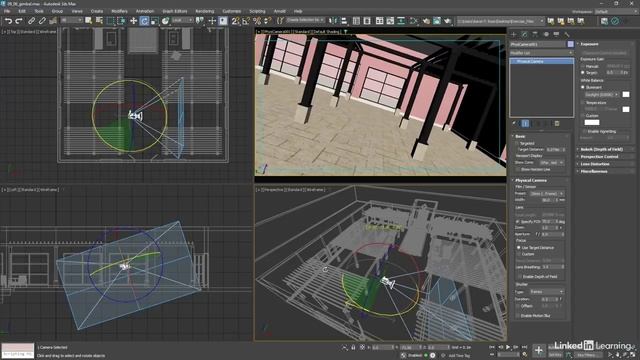Viewport: 640px width, 360px height.
Task: Open the film sensor Preset dropdown
Action: pos(547,193)
